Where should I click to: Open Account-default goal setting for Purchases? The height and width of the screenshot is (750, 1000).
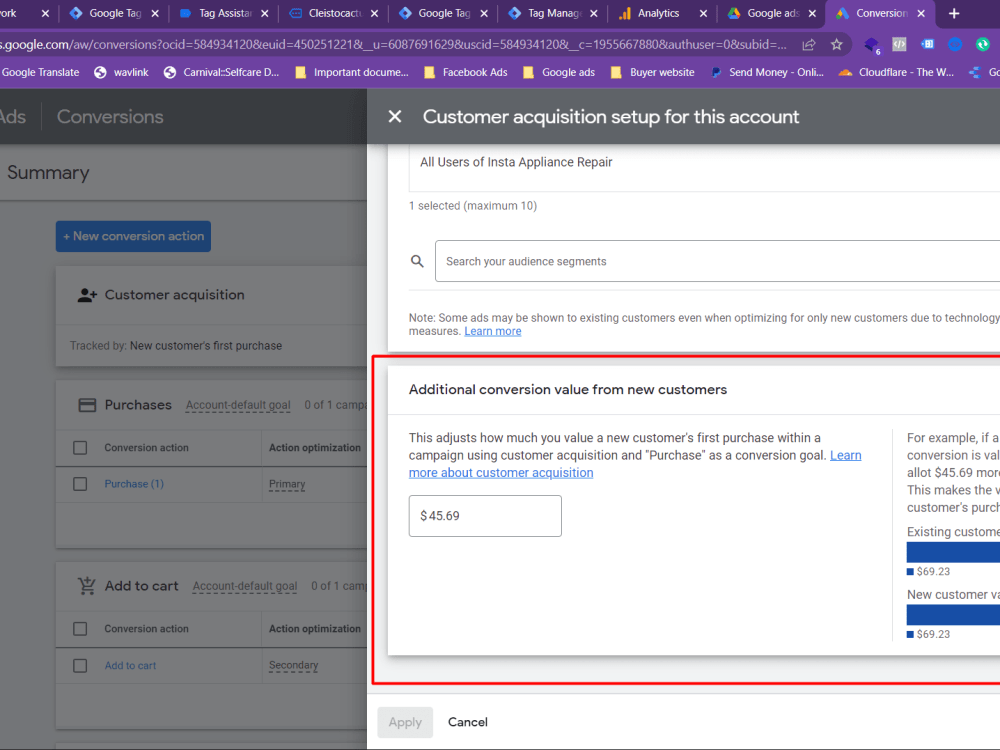click(x=238, y=405)
